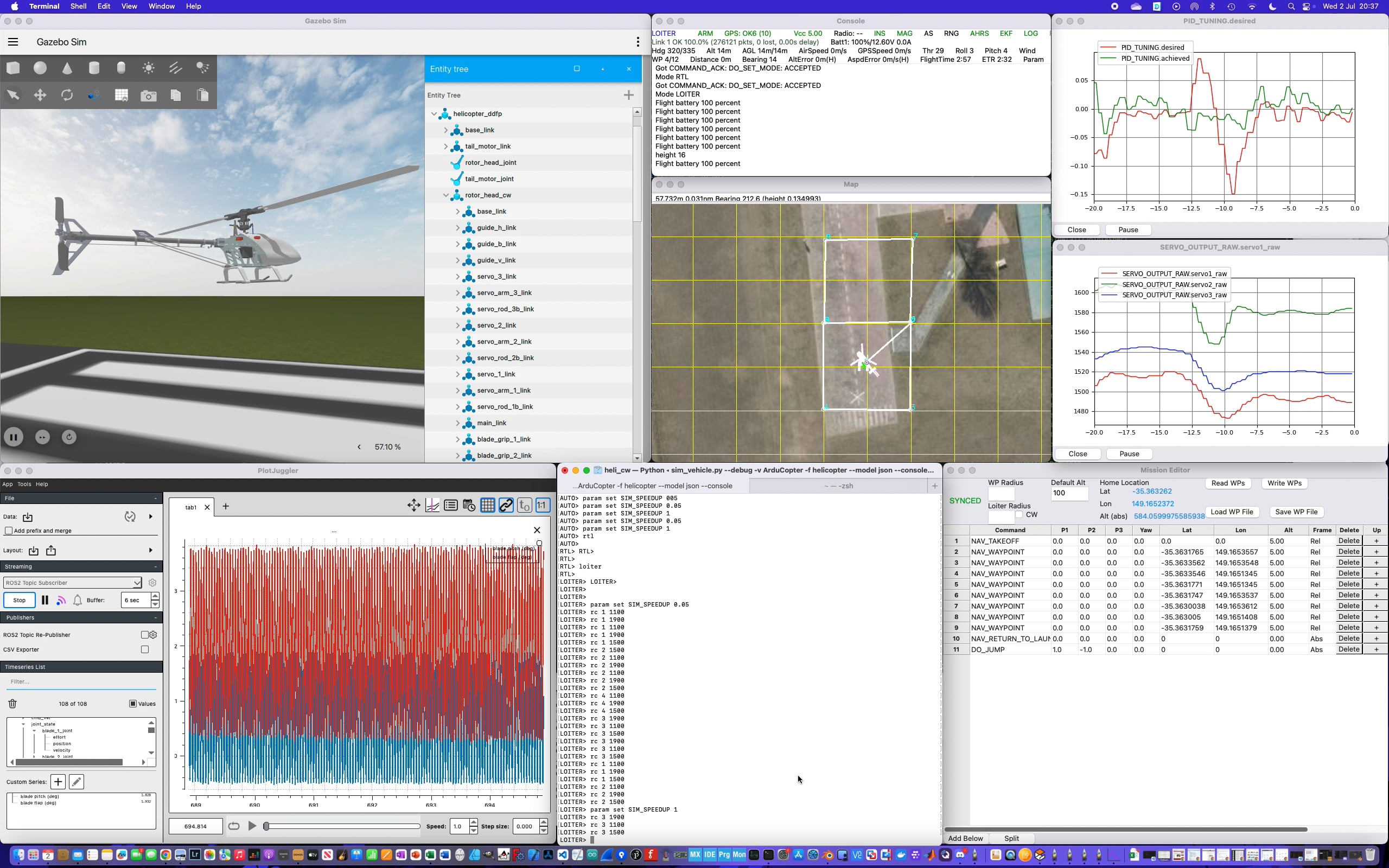This screenshot has width=1389, height=868.
Task: Click Read WPs in Mission Editor
Action: 1228,483
